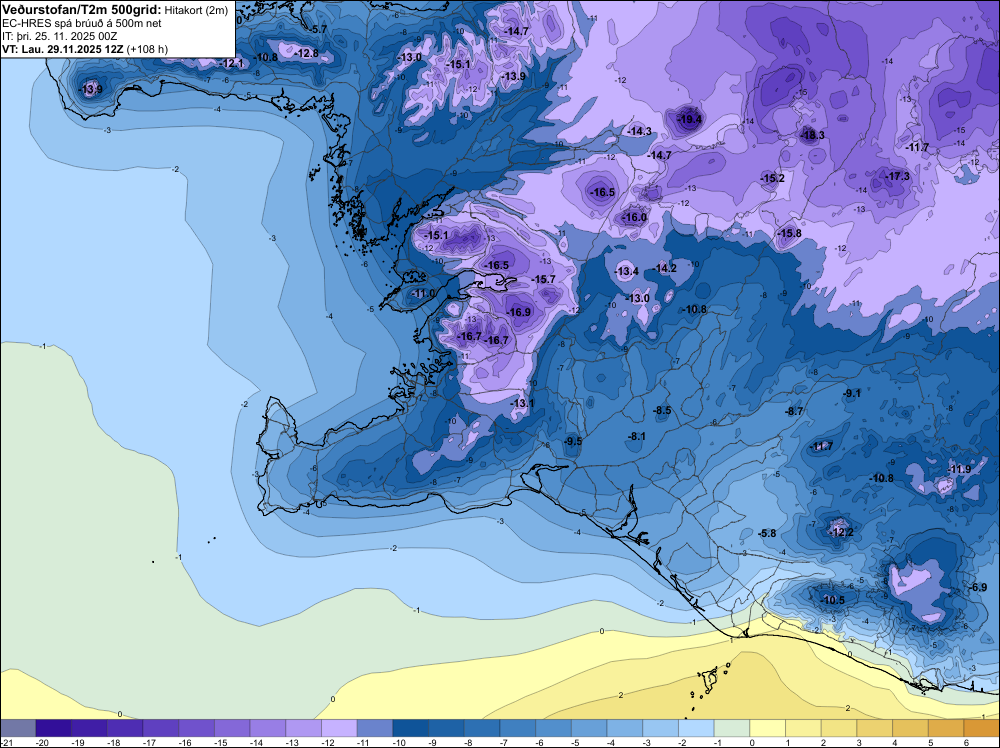Viewport: 1000px width, 748px height.
Task: Select the dark blue legend swatch labeled -10
Action: [x=411, y=728]
